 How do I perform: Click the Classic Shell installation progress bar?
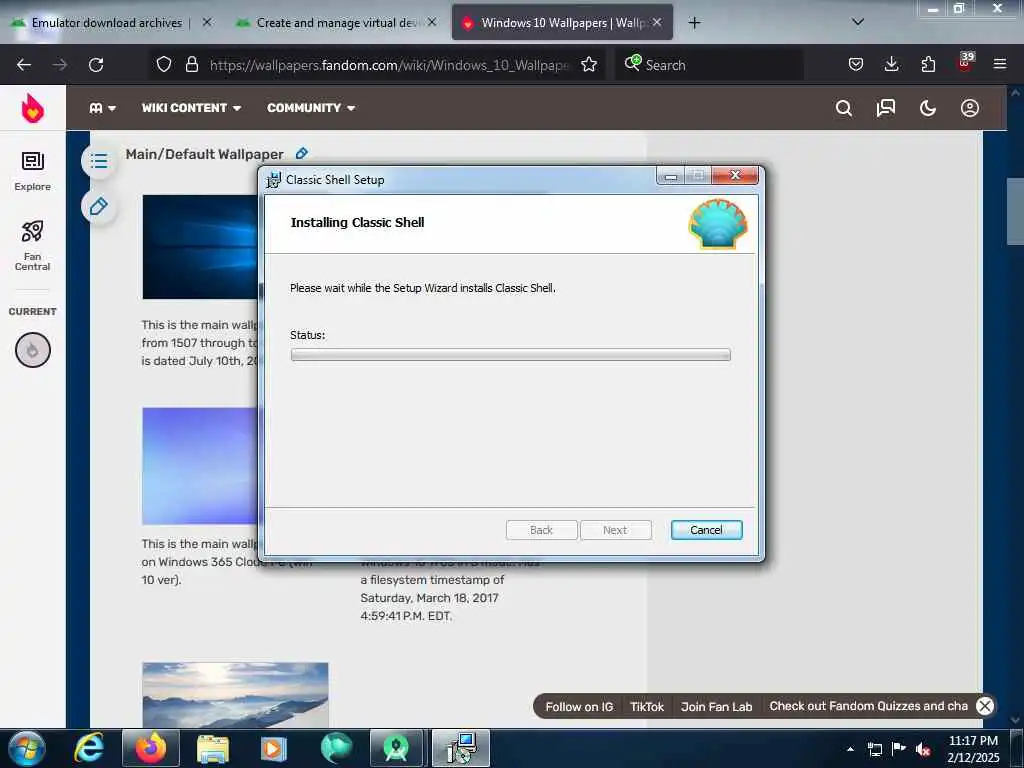[511, 355]
